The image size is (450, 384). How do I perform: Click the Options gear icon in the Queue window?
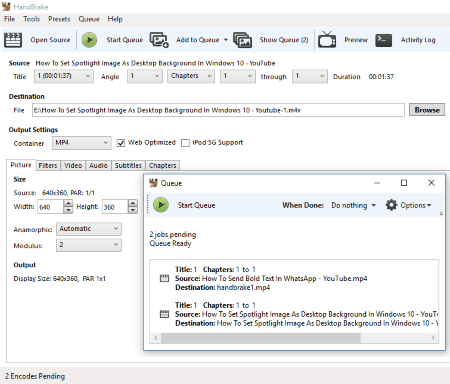tap(391, 205)
